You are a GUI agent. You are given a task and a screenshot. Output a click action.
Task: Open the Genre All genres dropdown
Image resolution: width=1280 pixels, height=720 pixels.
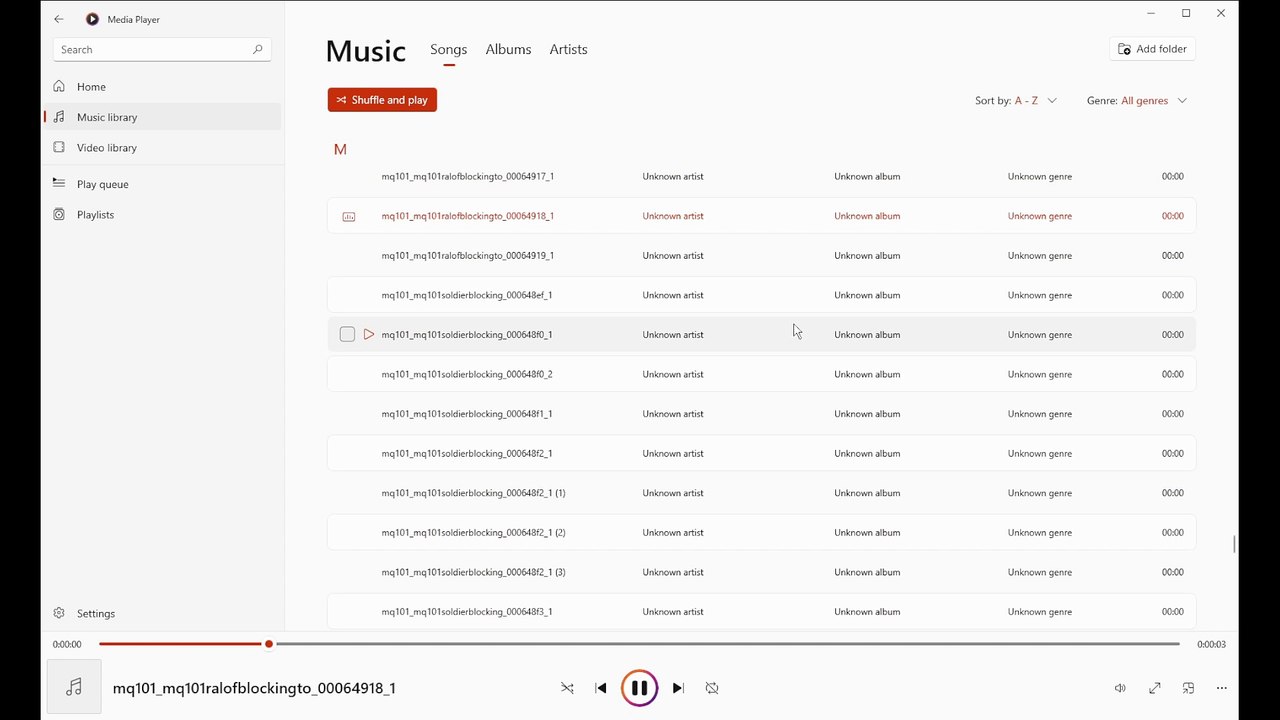[x=1137, y=100]
